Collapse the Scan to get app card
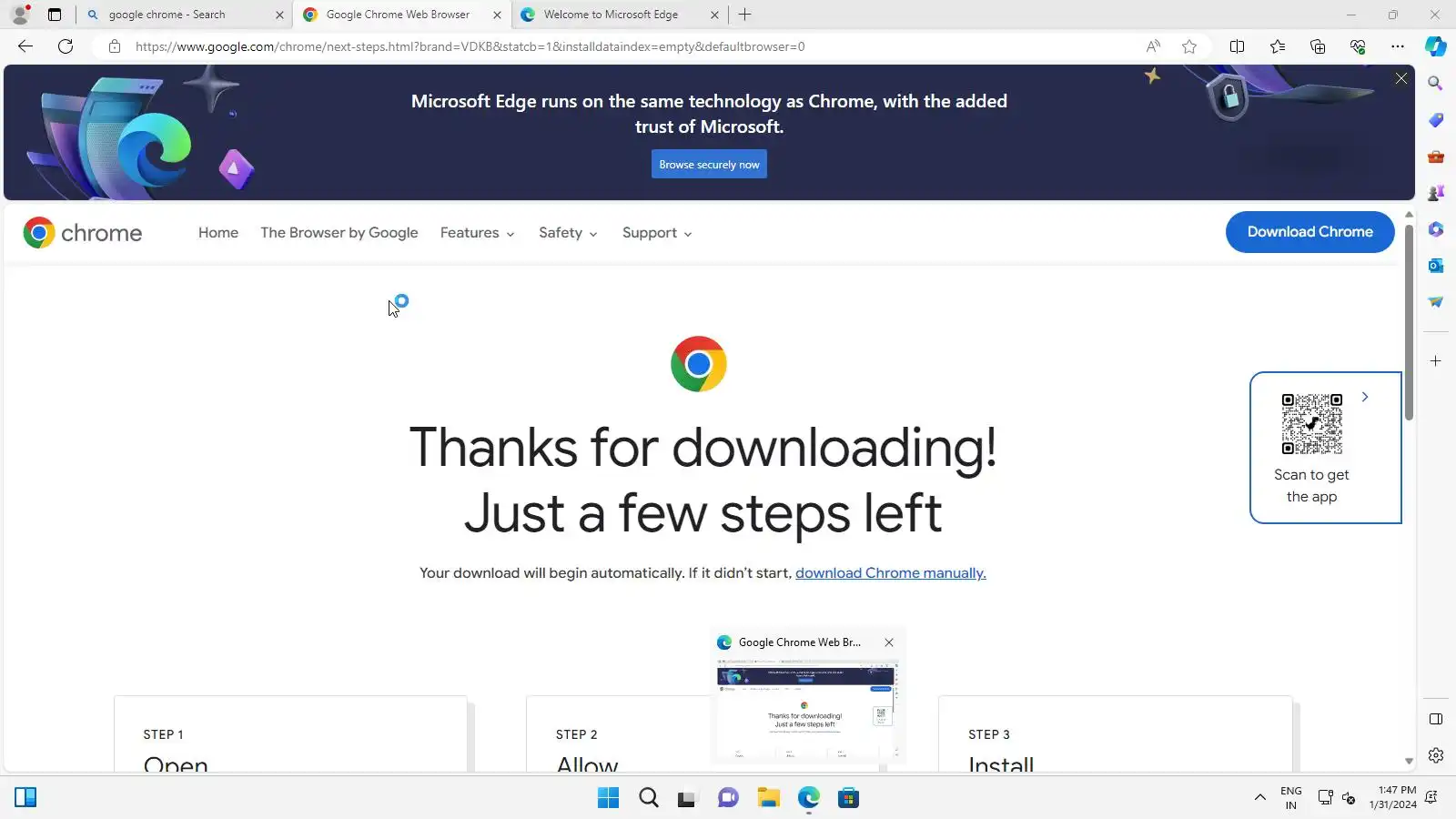Image resolution: width=1456 pixels, height=819 pixels. click(1365, 397)
